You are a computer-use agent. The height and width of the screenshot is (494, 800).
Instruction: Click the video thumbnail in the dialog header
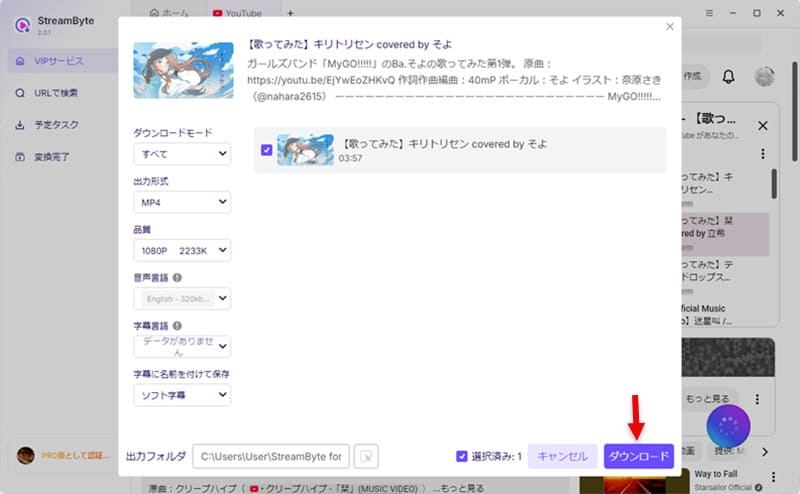183,70
